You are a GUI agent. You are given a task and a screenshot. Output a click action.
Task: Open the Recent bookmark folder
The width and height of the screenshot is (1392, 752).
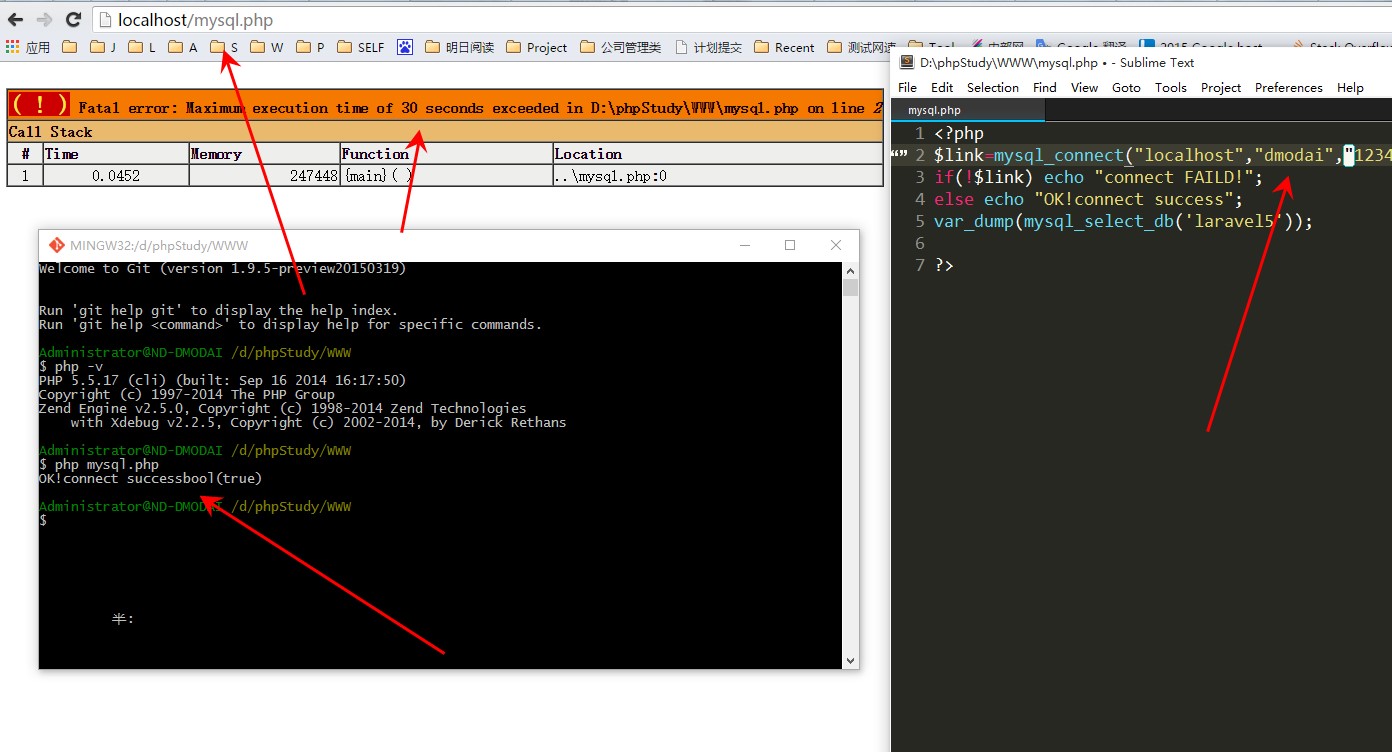(x=784, y=47)
